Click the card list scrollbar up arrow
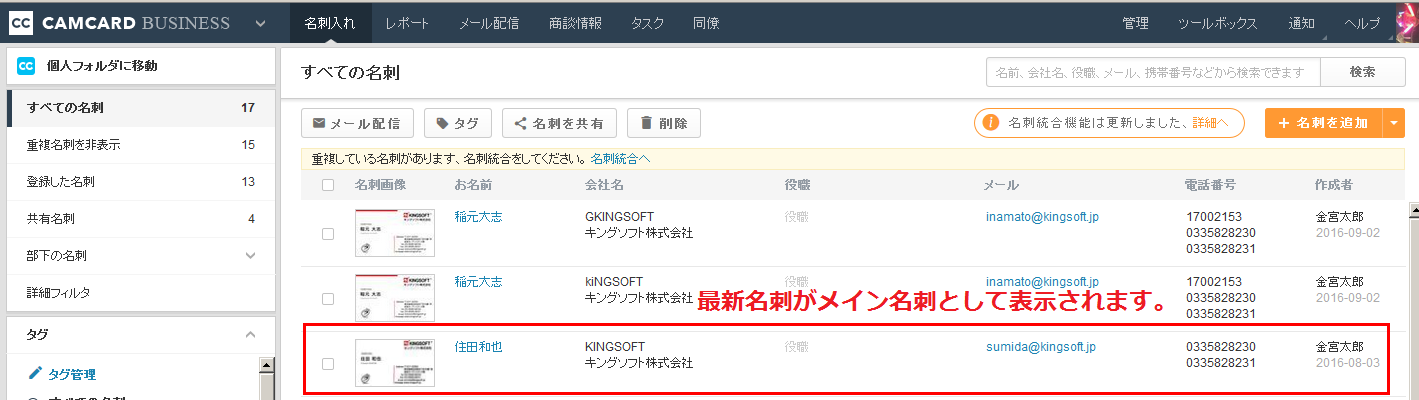Viewport: 1419px width, 400px height. (x=1413, y=210)
